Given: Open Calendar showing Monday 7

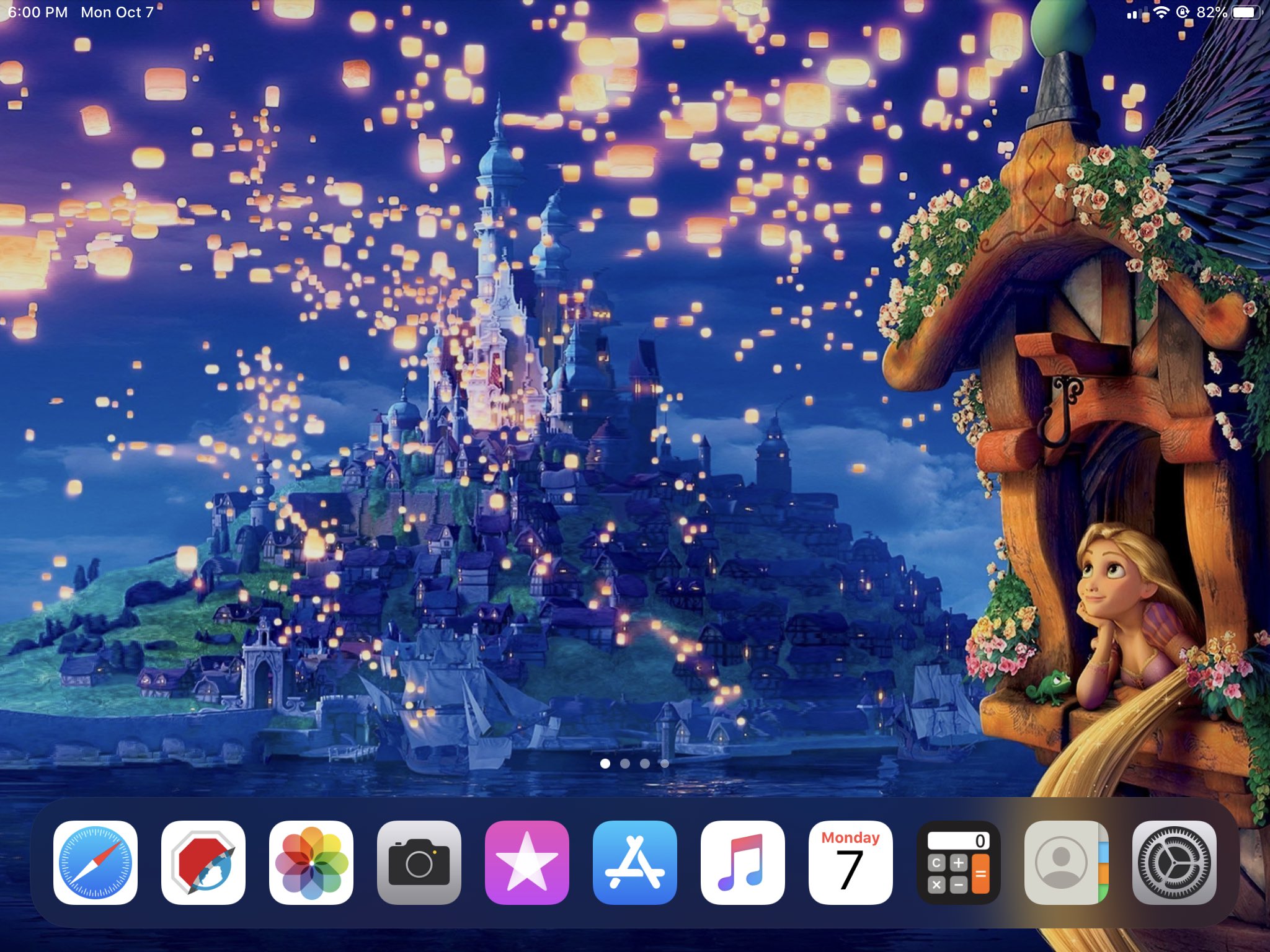Looking at the screenshot, I should click(x=851, y=862).
